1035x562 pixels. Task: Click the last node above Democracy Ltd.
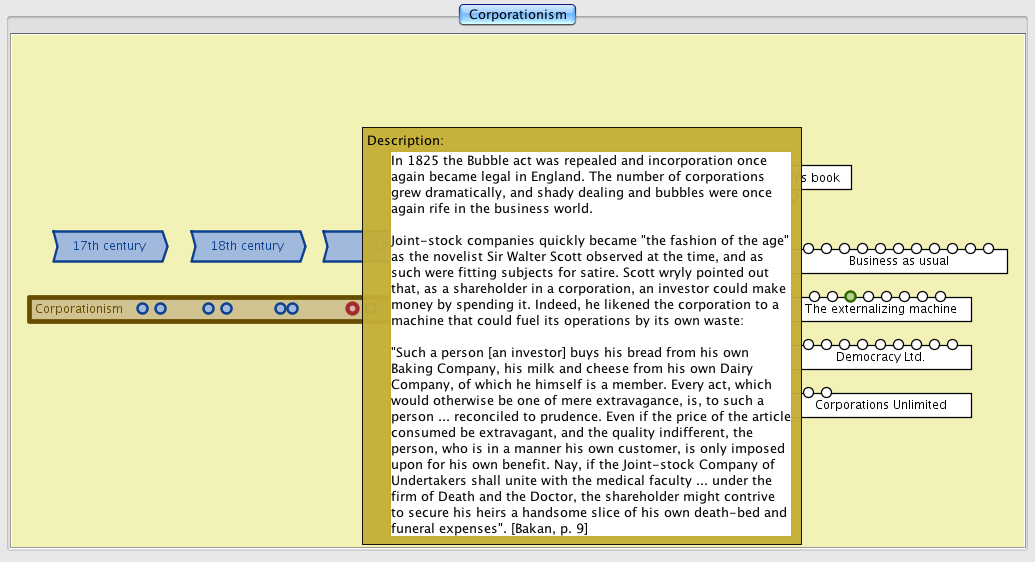coord(952,344)
